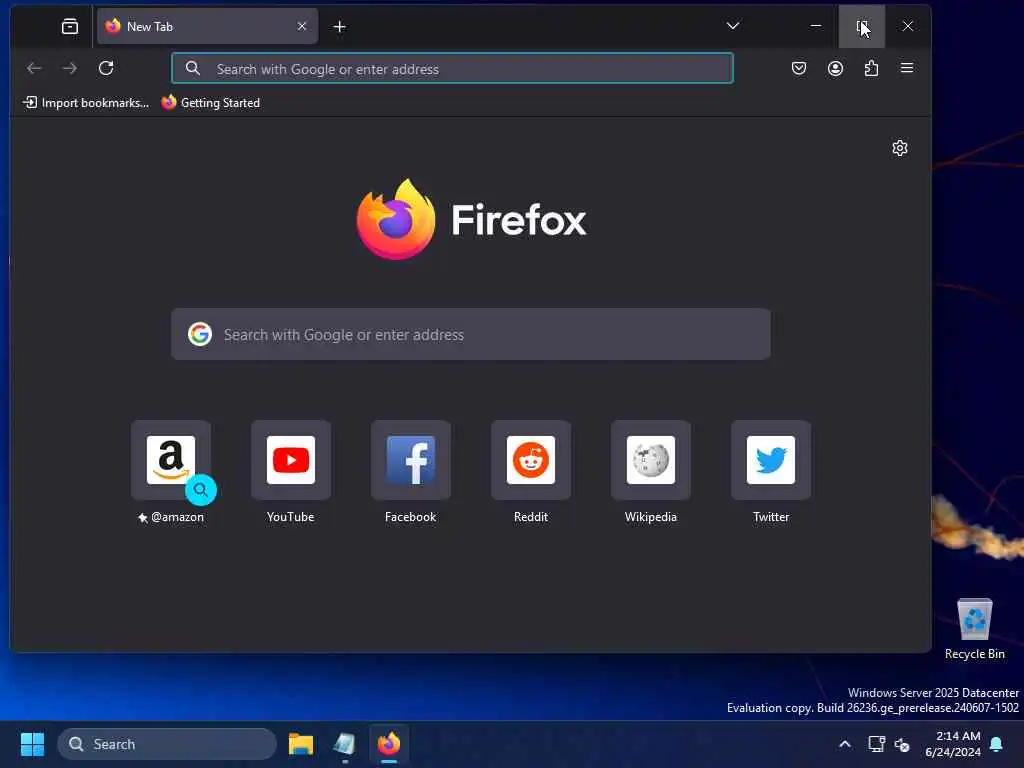Close the Firefox window
The image size is (1024, 768).
tap(908, 26)
